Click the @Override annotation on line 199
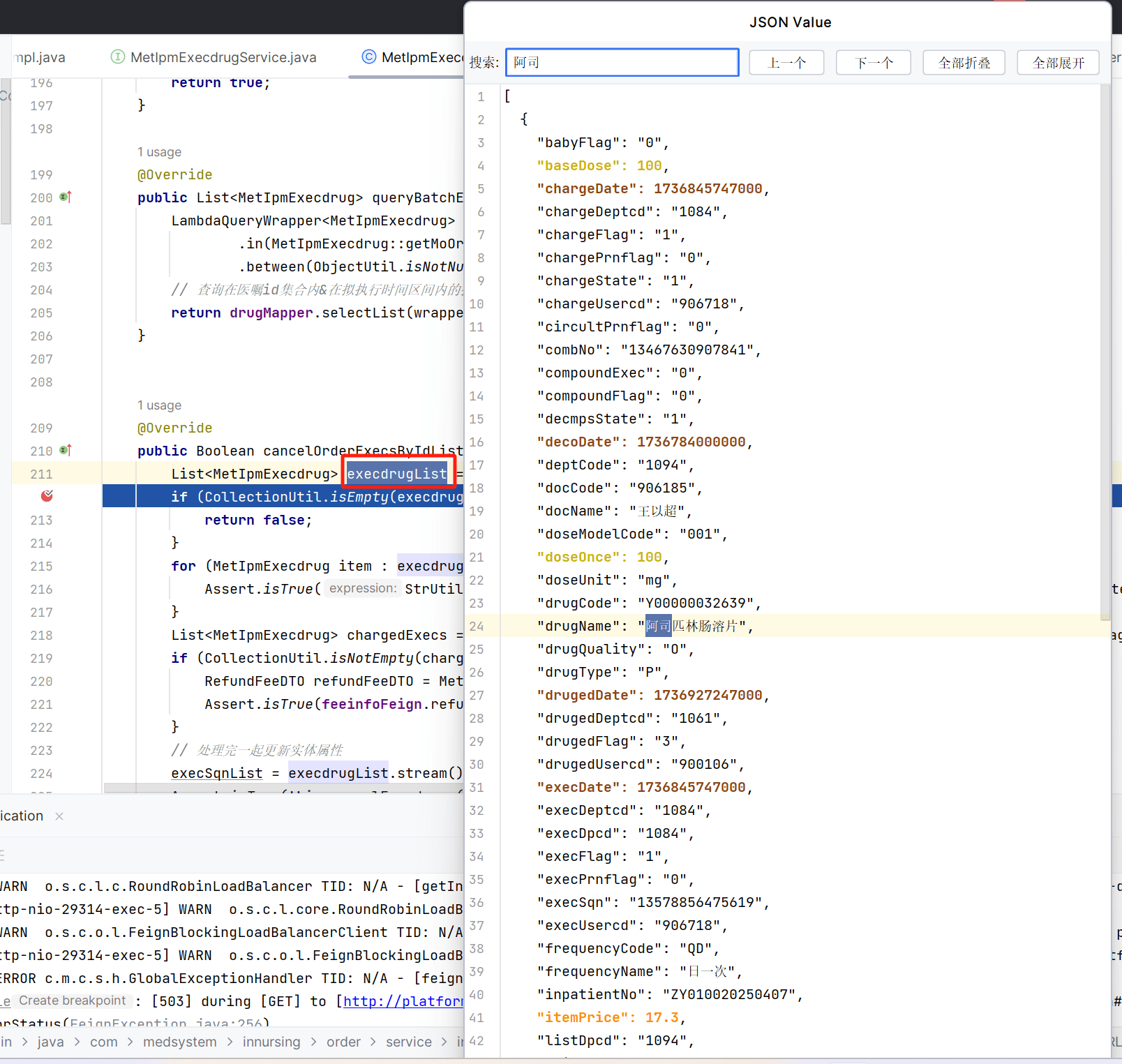The image size is (1122, 1064). click(174, 174)
